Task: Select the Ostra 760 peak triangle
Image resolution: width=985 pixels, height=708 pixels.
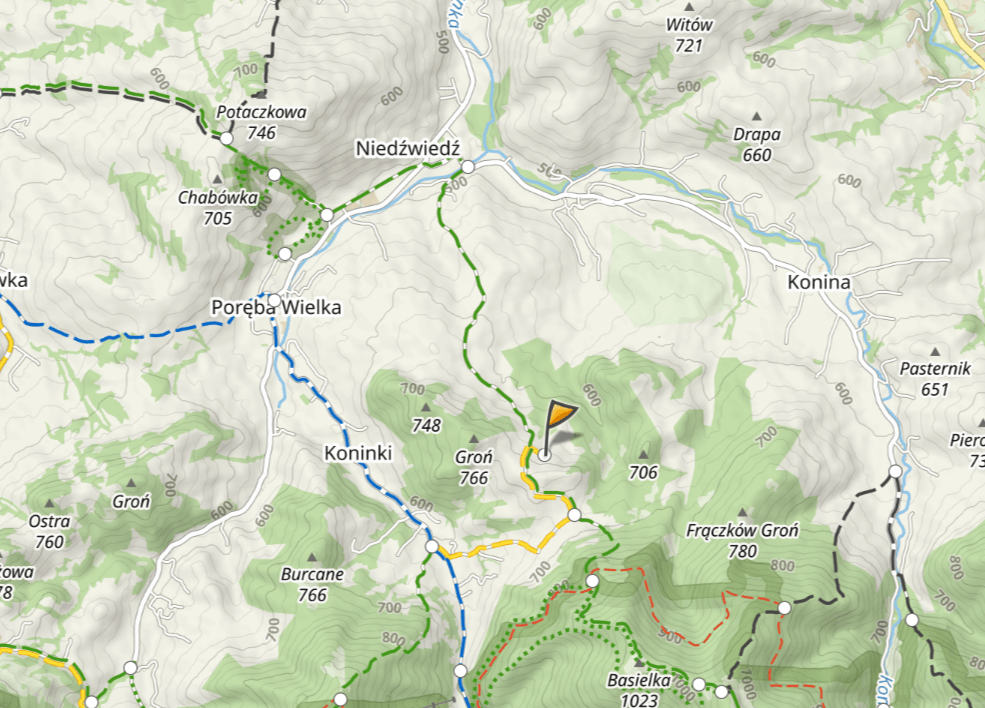Action: (50, 504)
